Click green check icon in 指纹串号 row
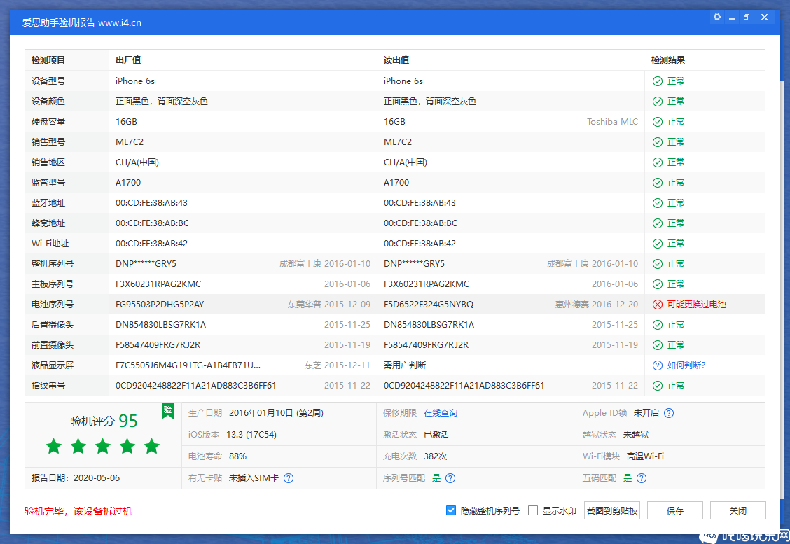Image resolution: width=790 pixels, height=544 pixels. tap(657, 386)
